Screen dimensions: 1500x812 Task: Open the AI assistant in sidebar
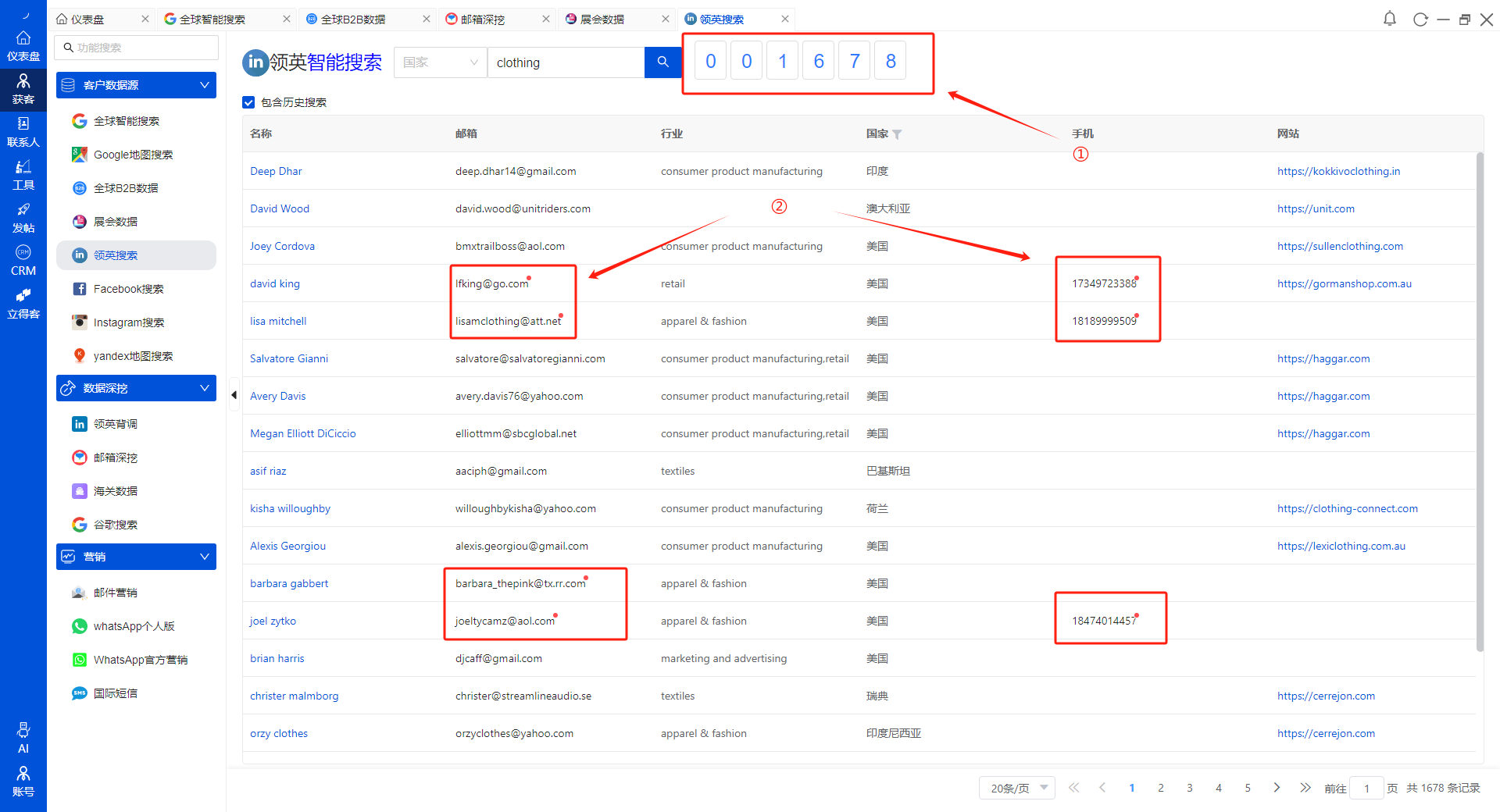coord(23,737)
